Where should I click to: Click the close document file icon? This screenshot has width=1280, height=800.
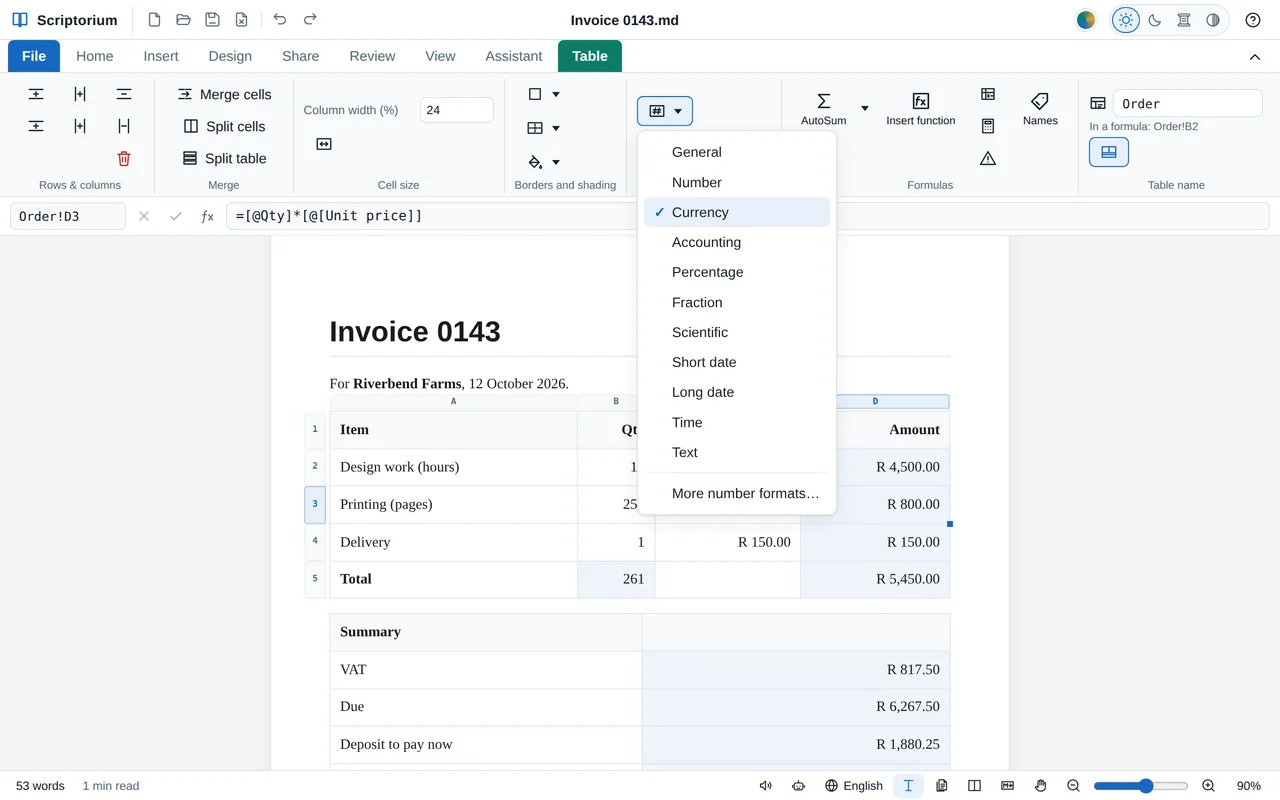pyautogui.click(x=241, y=20)
